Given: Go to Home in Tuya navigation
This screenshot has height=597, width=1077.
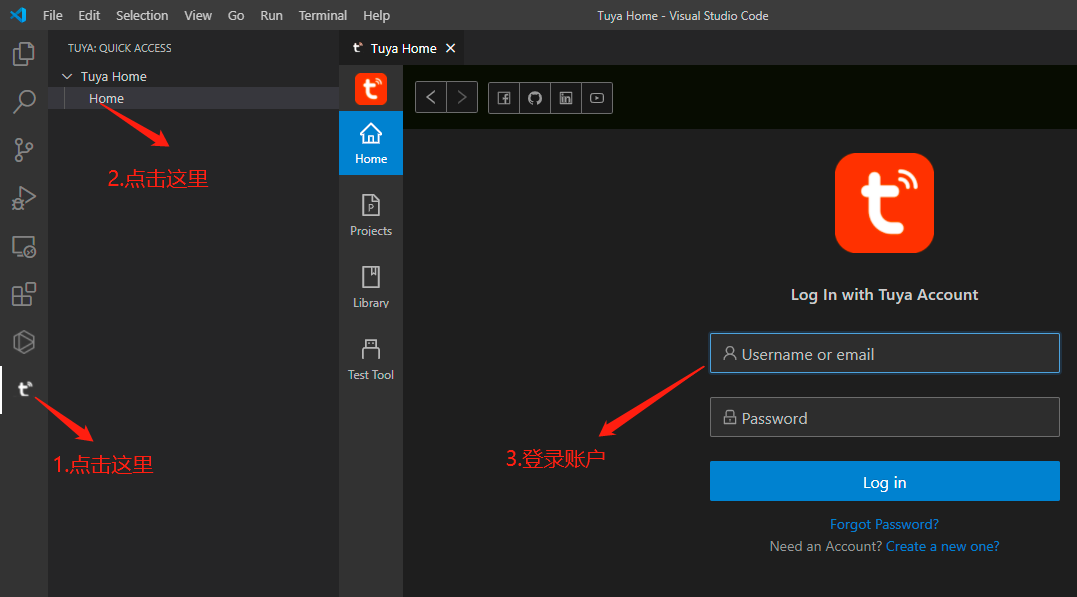Looking at the screenshot, I should (x=371, y=143).
